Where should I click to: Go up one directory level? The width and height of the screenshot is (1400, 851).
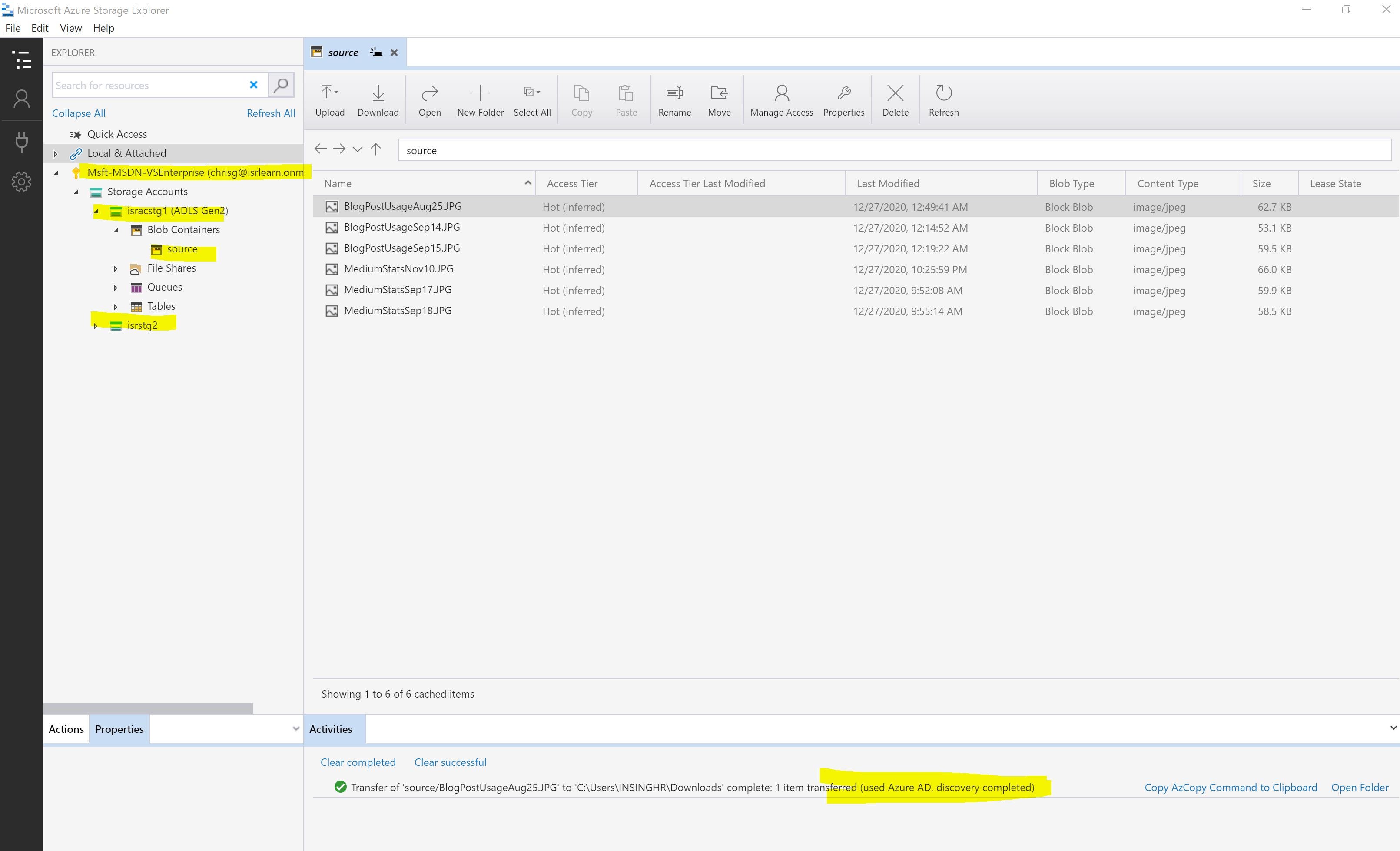[x=375, y=149]
